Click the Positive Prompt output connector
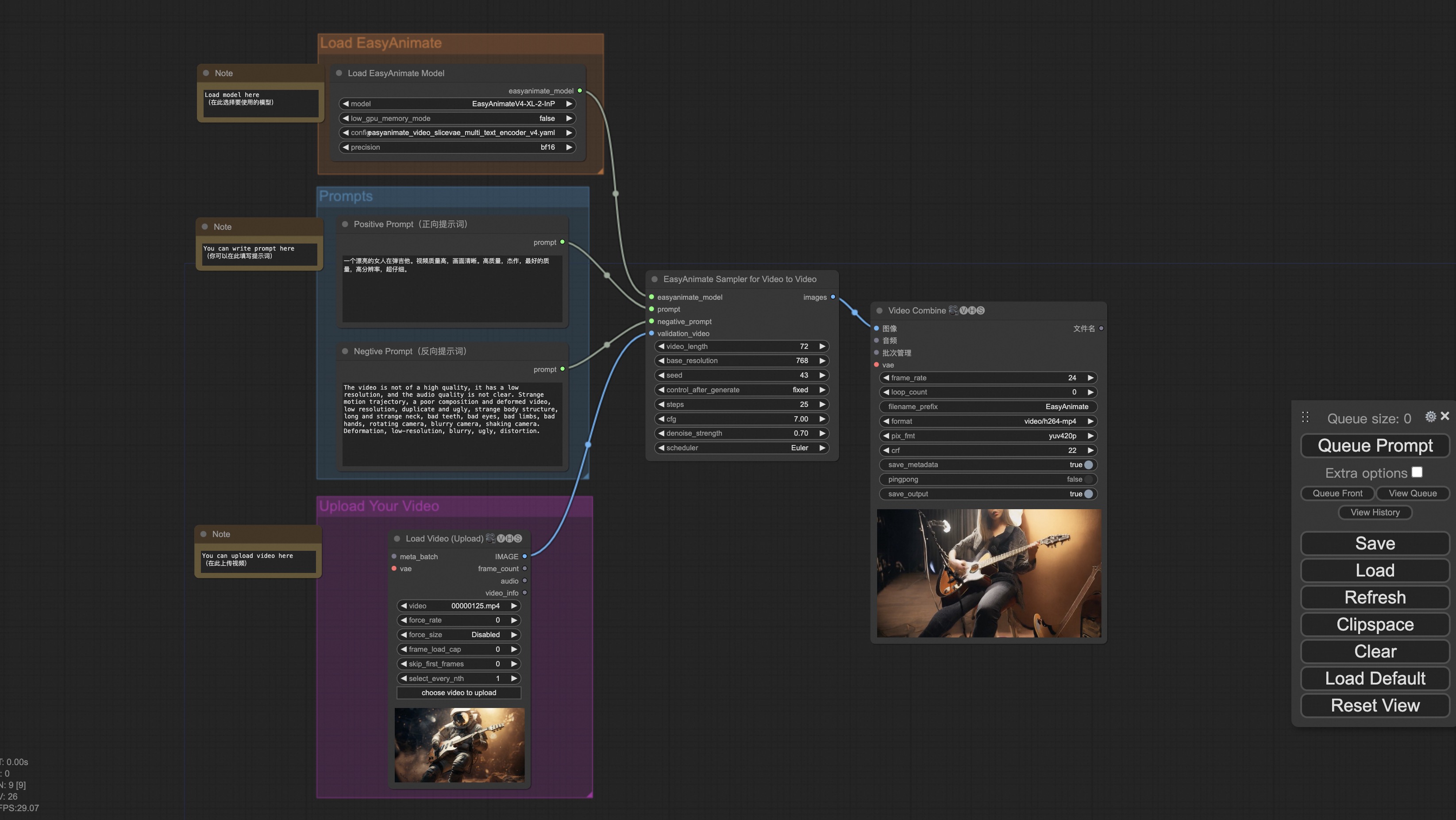The image size is (1456, 820). [562, 242]
